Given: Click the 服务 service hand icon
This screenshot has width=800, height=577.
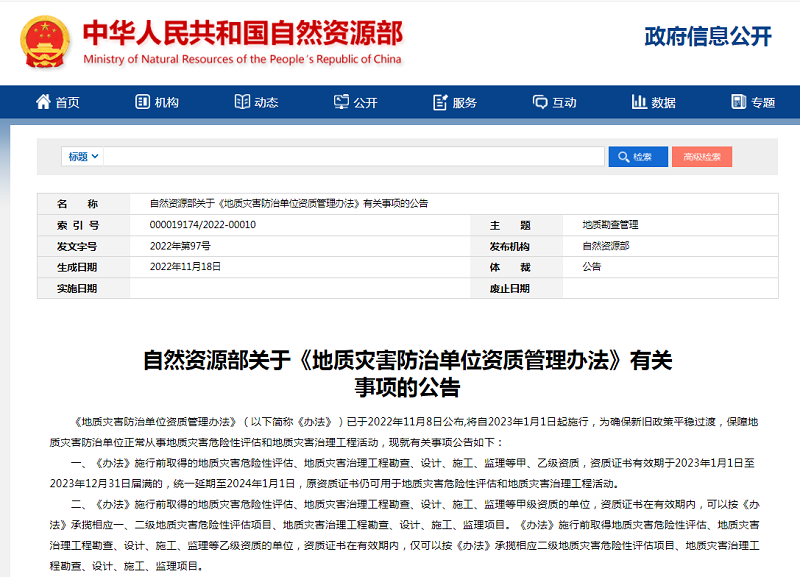Looking at the screenshot, I should coord(441,102).
